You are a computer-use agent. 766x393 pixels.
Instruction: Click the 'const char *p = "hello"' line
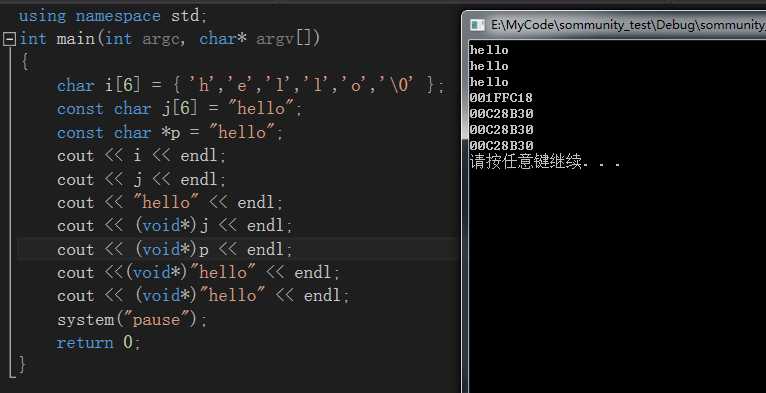pyautogui.click(x=170, y=132)
